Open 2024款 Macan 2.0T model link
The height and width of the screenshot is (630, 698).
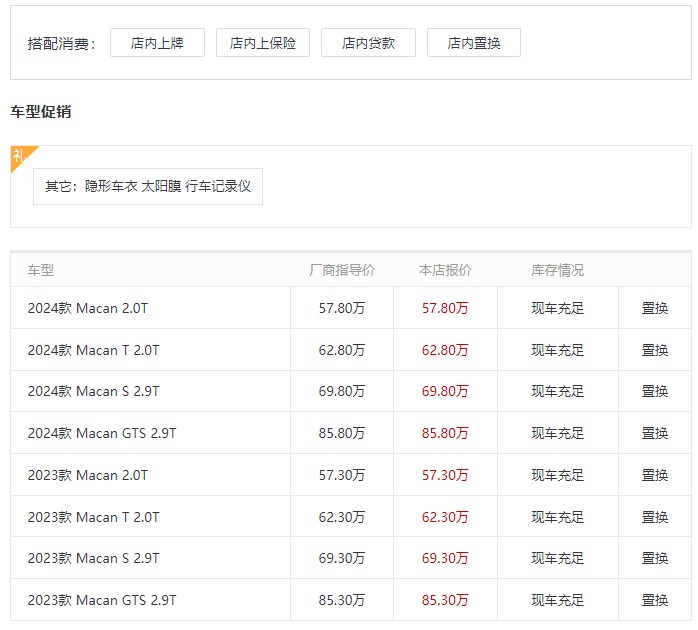pos(88,308)
